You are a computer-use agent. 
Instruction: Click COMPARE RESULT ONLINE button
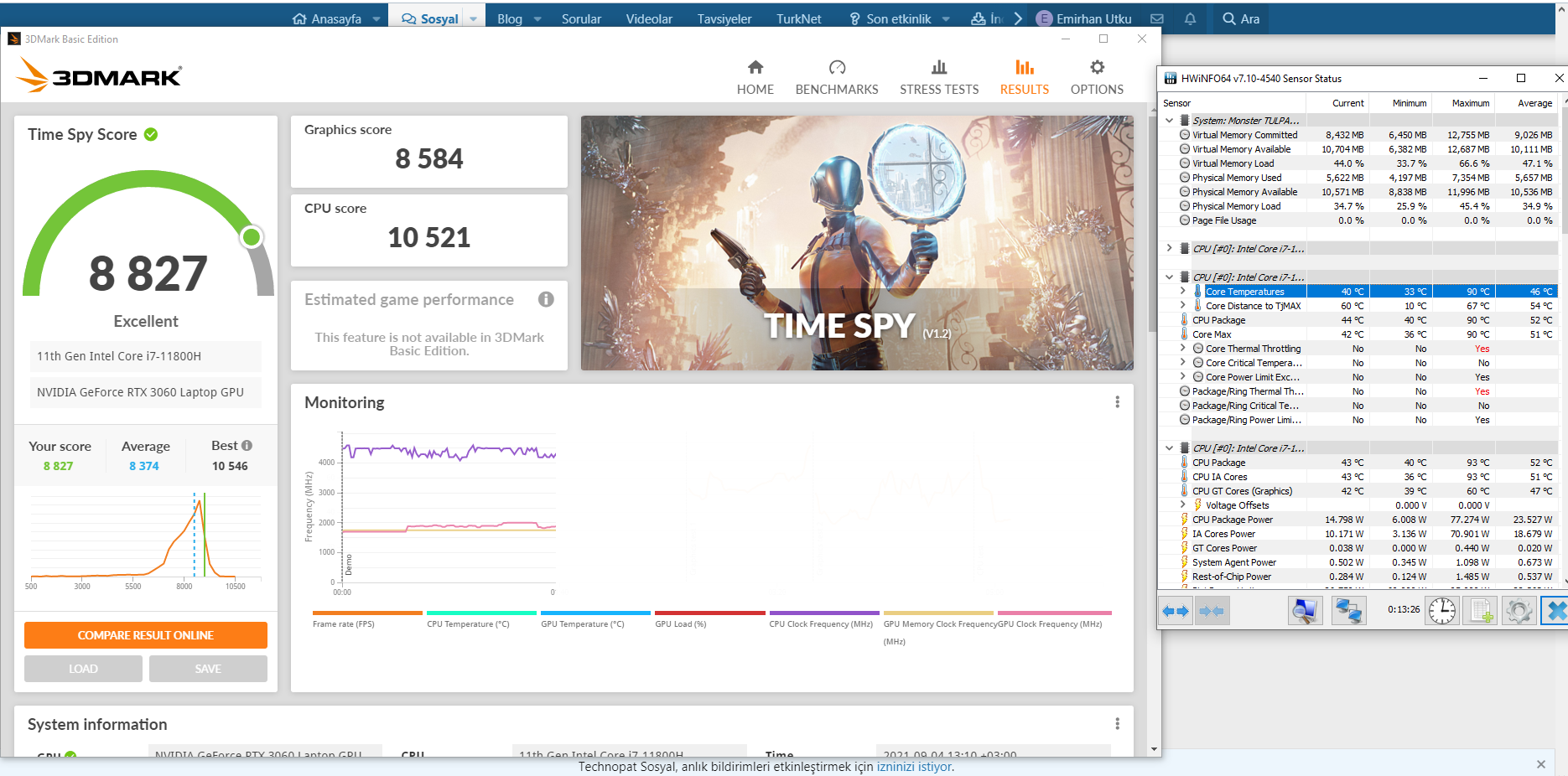[146, 635]
